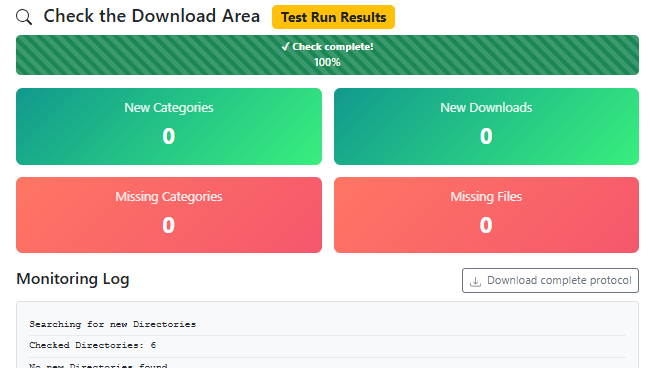Open the Missing Categories card
This screenshot has height=368, width=650.
point(169,215)
